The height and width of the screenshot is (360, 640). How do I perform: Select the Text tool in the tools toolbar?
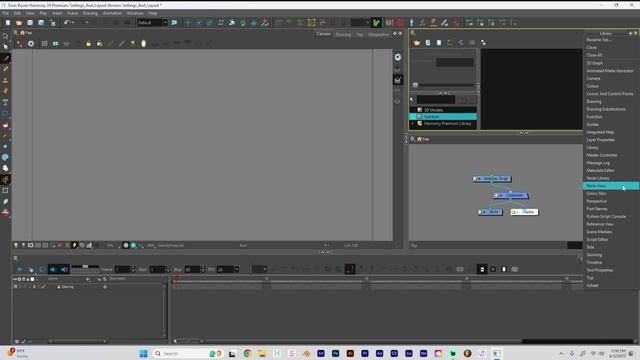click(5, 102)
